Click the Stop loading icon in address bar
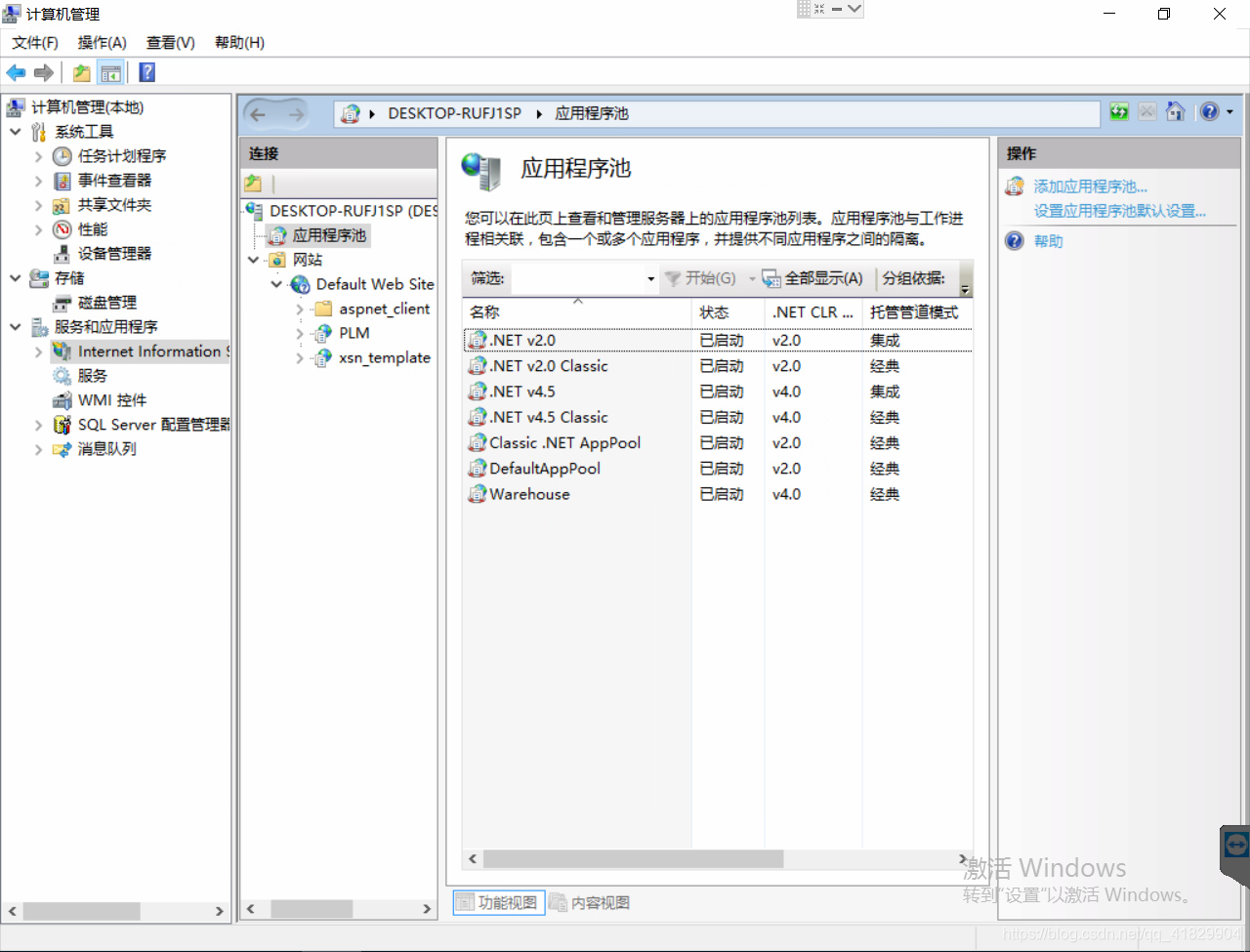The image size is (1250, 952). (1147, 112)
